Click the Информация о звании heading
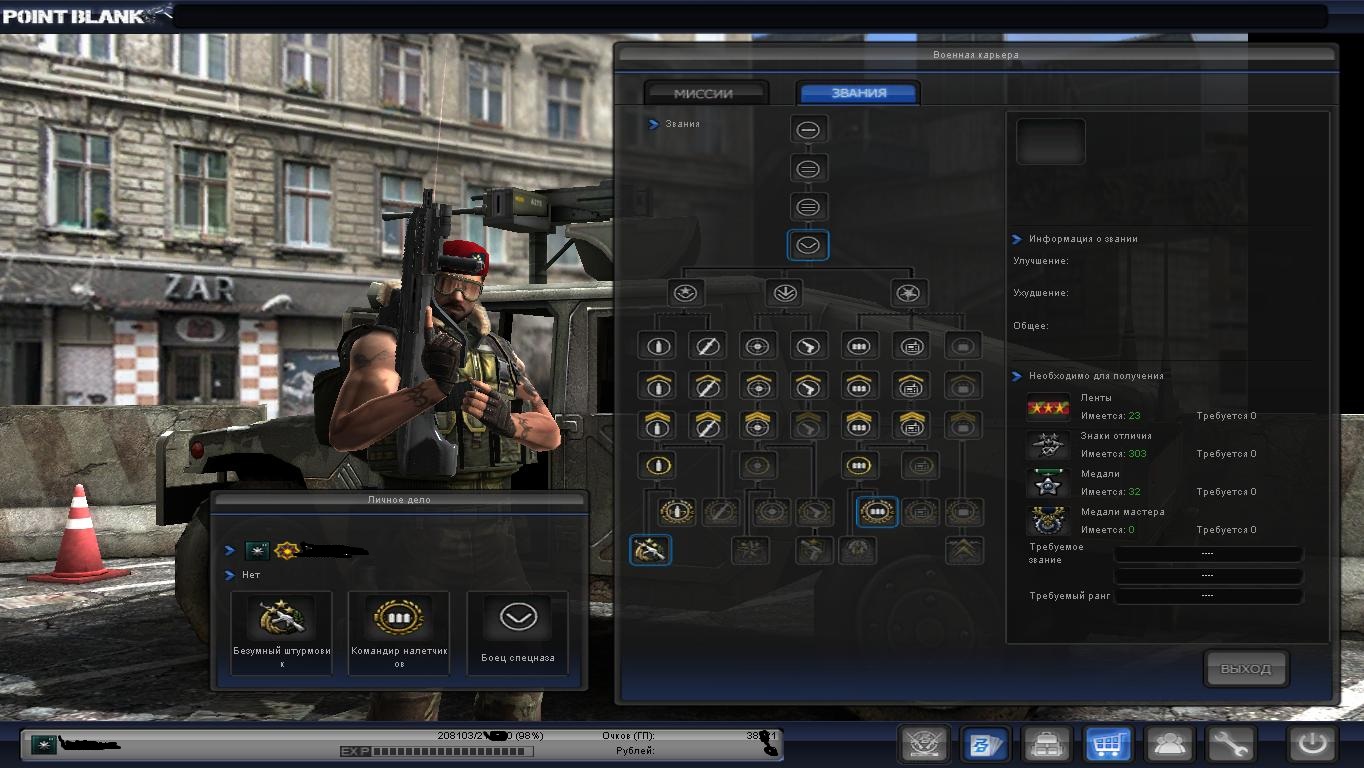The width and height of the screenshot is (1364, 768). (1083, 239)
